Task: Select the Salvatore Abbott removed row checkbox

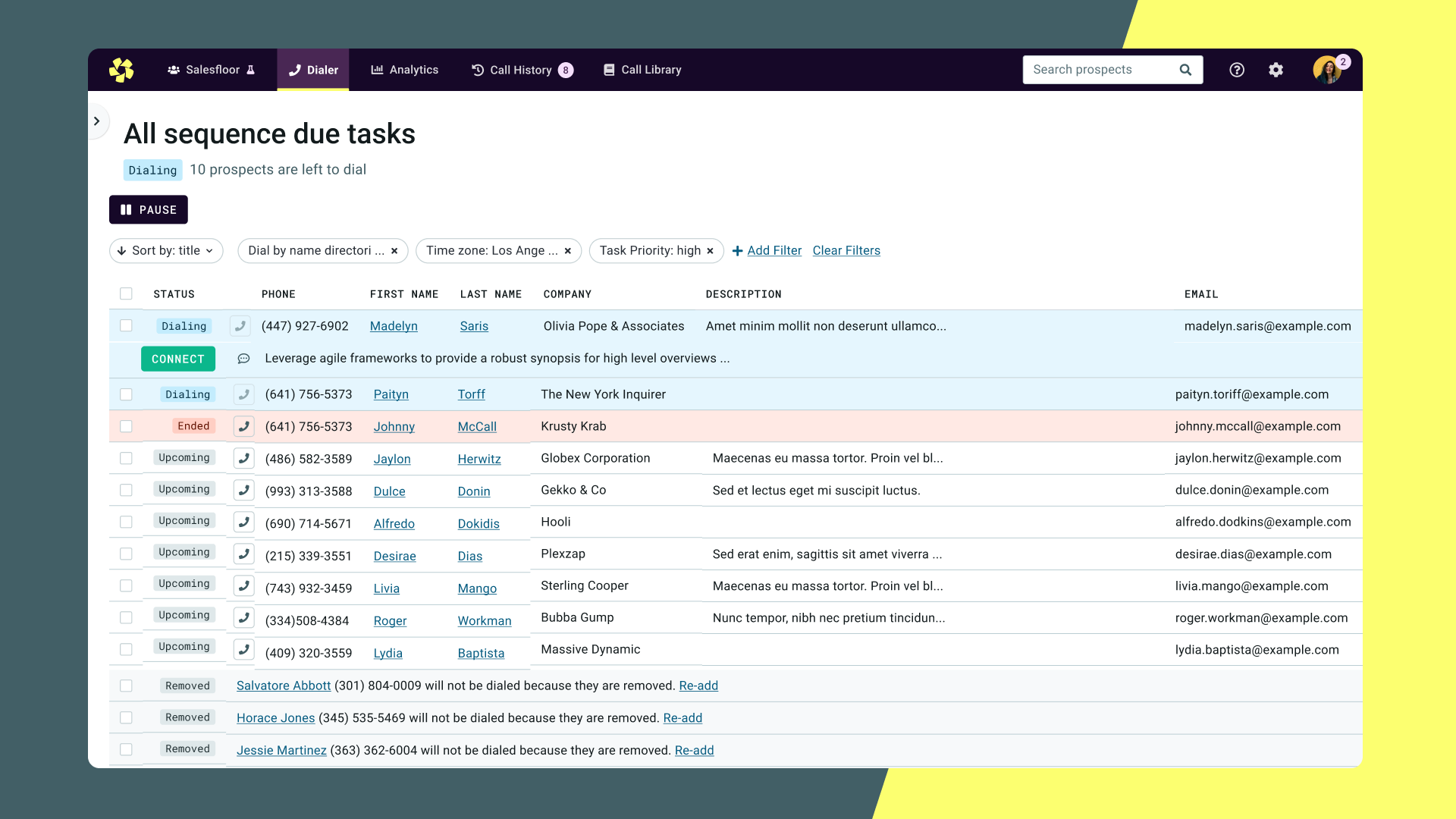Action: [x=126, y=686]
